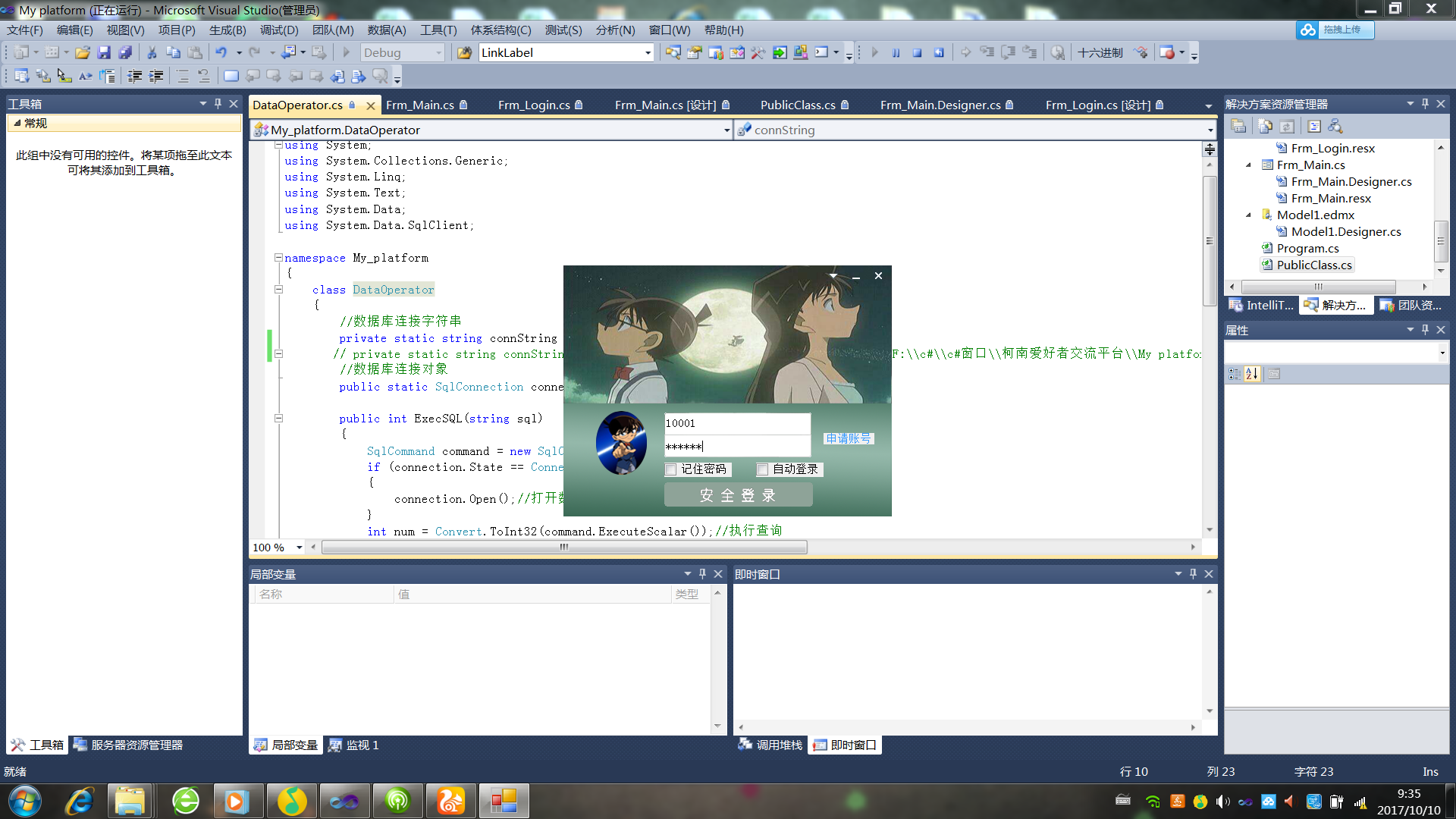Save the current file with the disk icon
This screenshot has width=1456, height=819.
[x=104, y=53]
